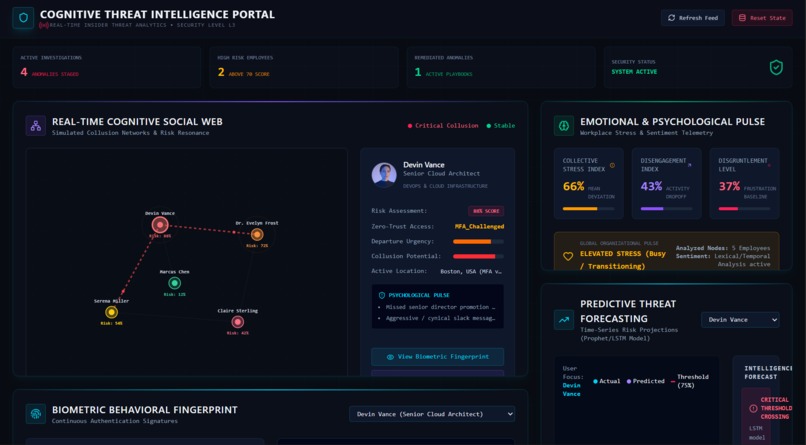
Task: Select the Serena Miller node
Action: click(112, 312)
